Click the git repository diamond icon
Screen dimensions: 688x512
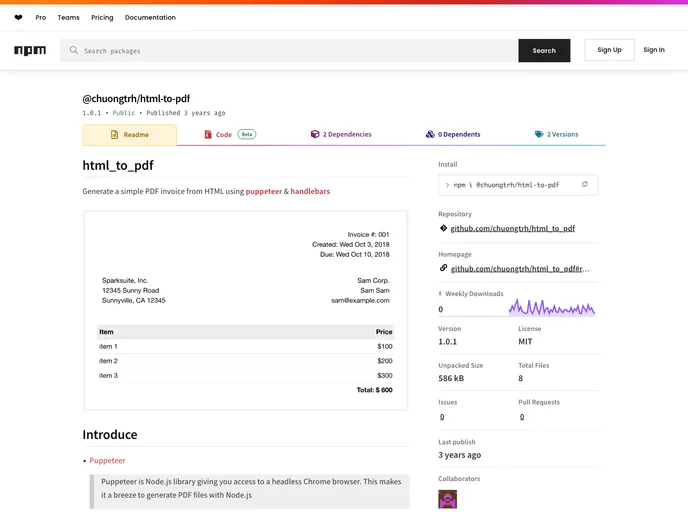pyautogui.click(x=443, y=228)
